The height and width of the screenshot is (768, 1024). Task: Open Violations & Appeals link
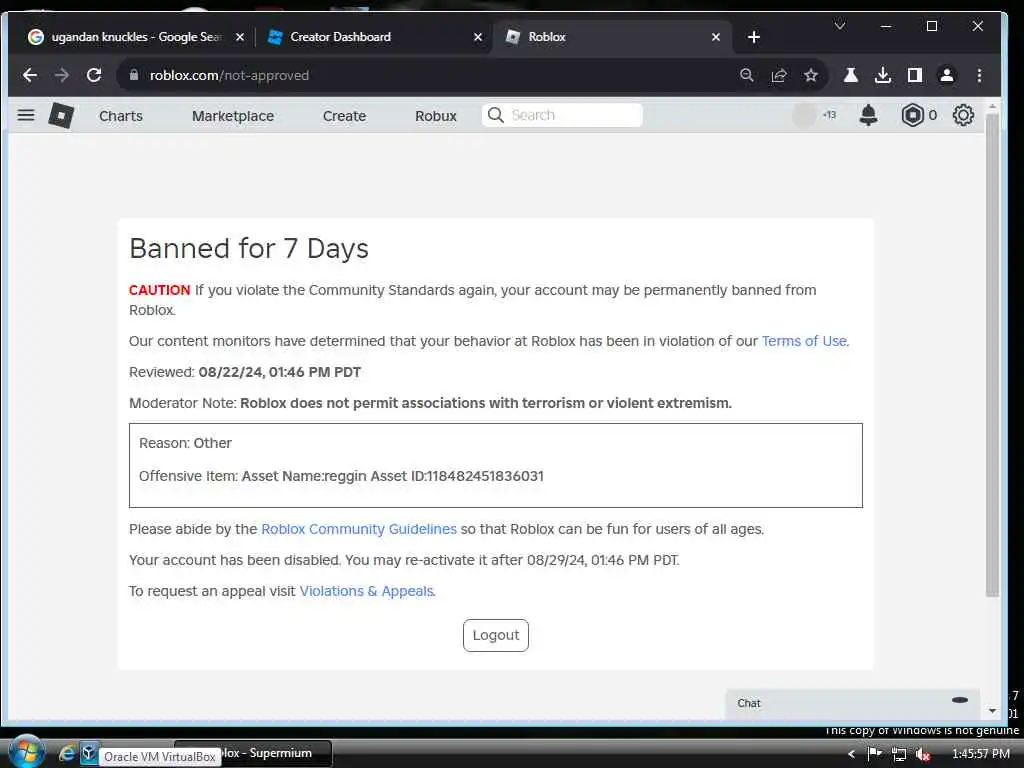coord(366,591)
